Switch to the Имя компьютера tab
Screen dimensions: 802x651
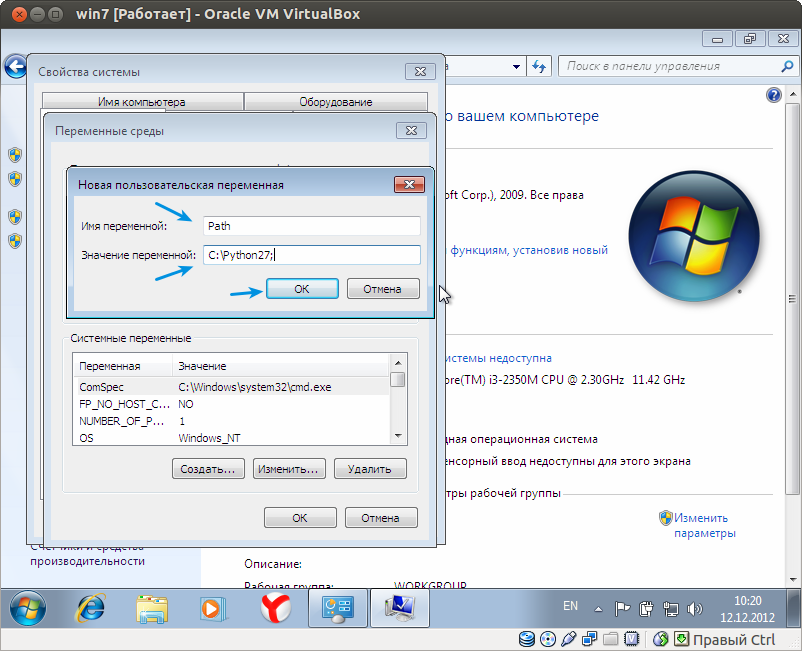[142, 102]
